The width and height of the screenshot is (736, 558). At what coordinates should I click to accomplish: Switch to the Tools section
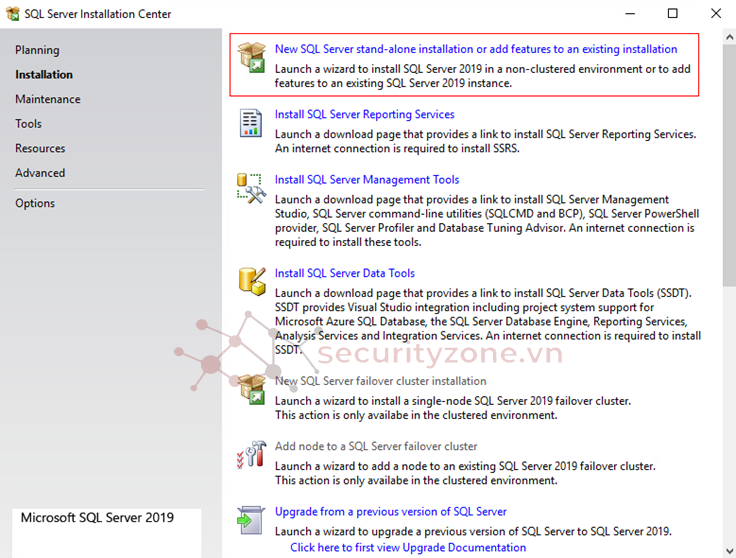coord(29,124)
